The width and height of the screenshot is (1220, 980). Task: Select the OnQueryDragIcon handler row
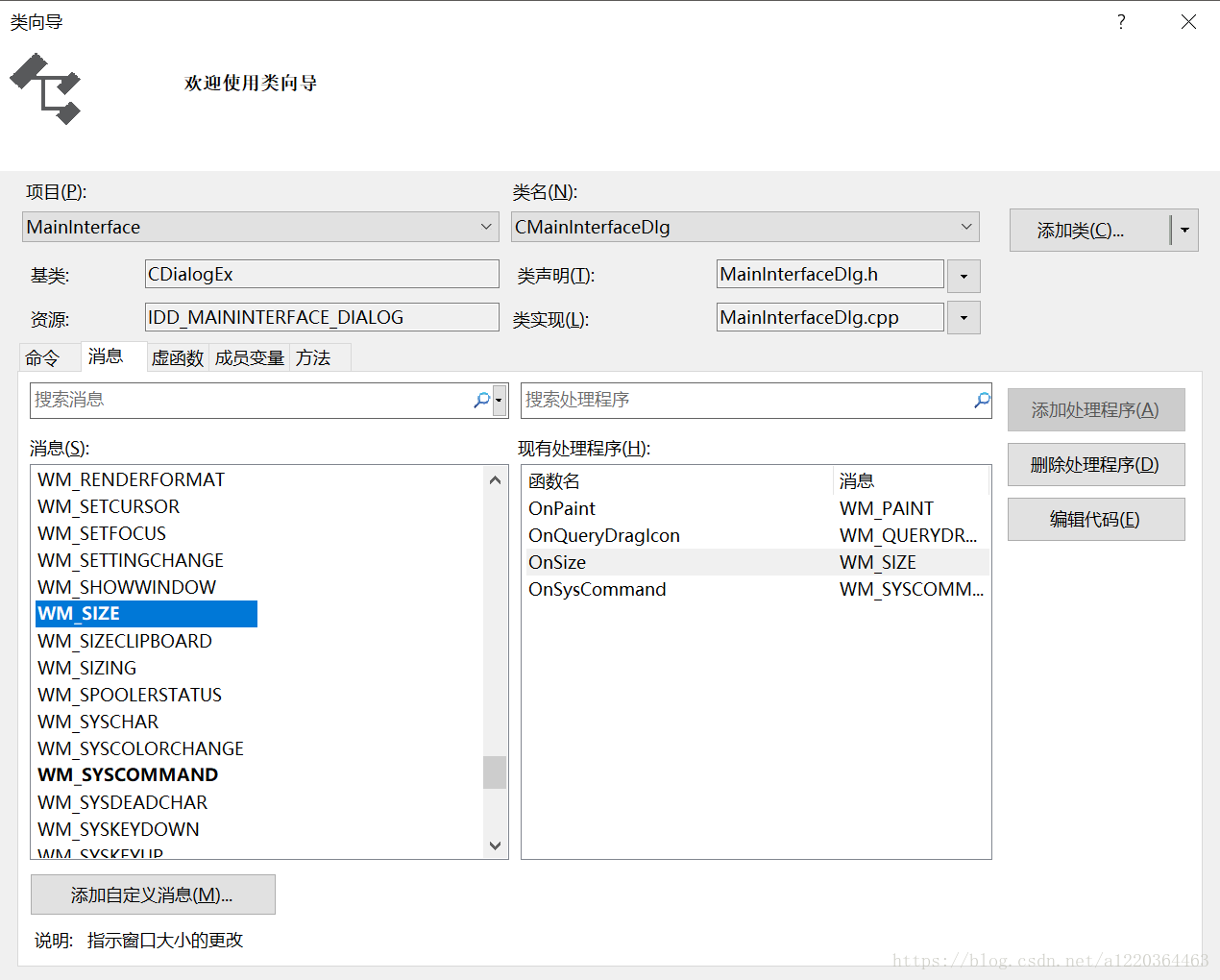coord(756,535)
